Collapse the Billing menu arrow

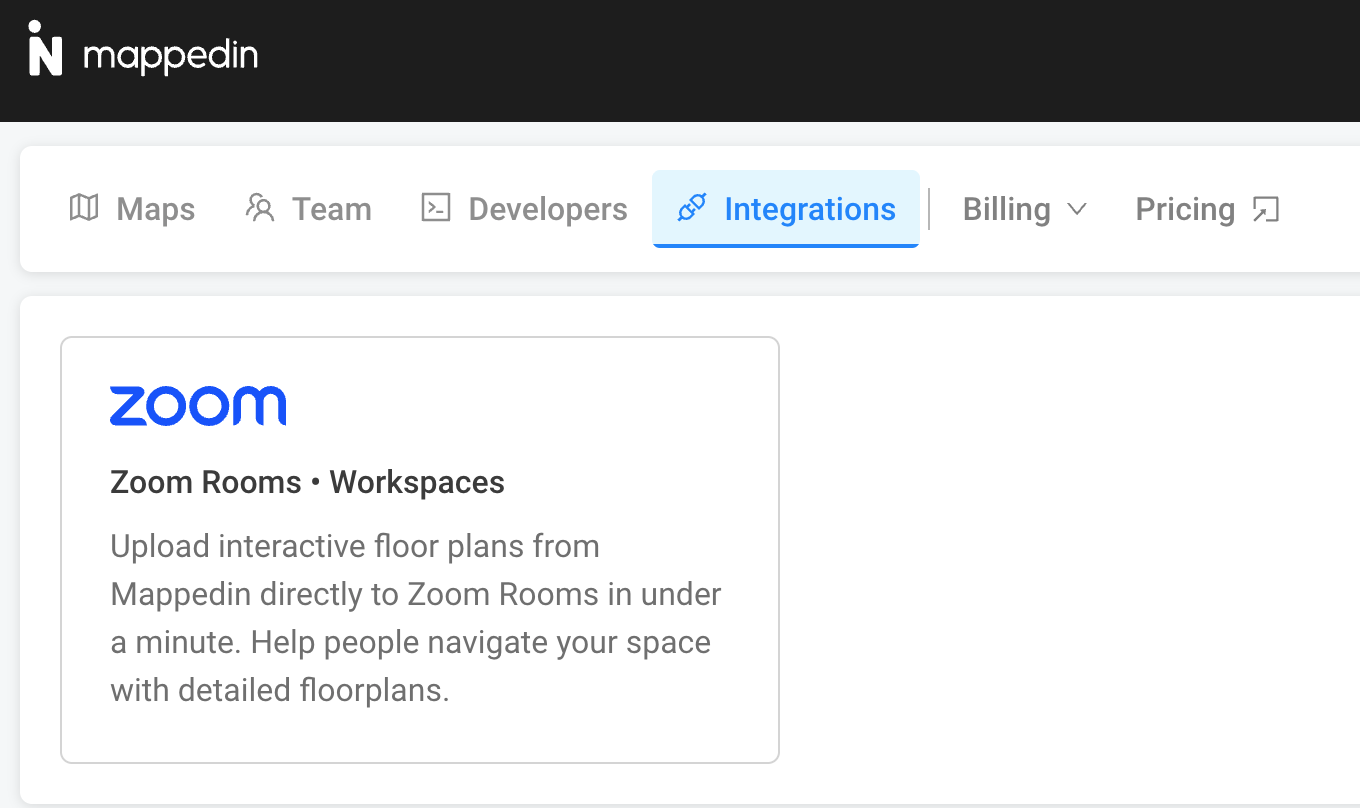coord(1078,210)
